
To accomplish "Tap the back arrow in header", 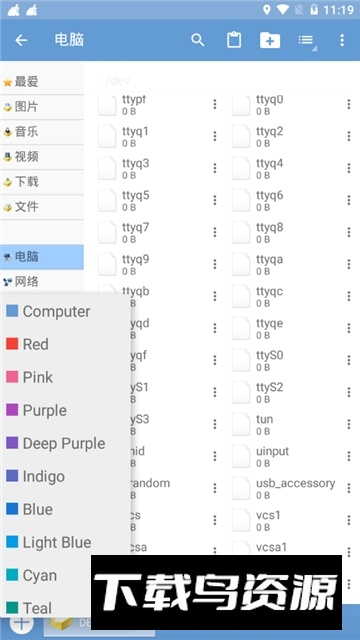I will pyautogui.click(x=21, y=40).
